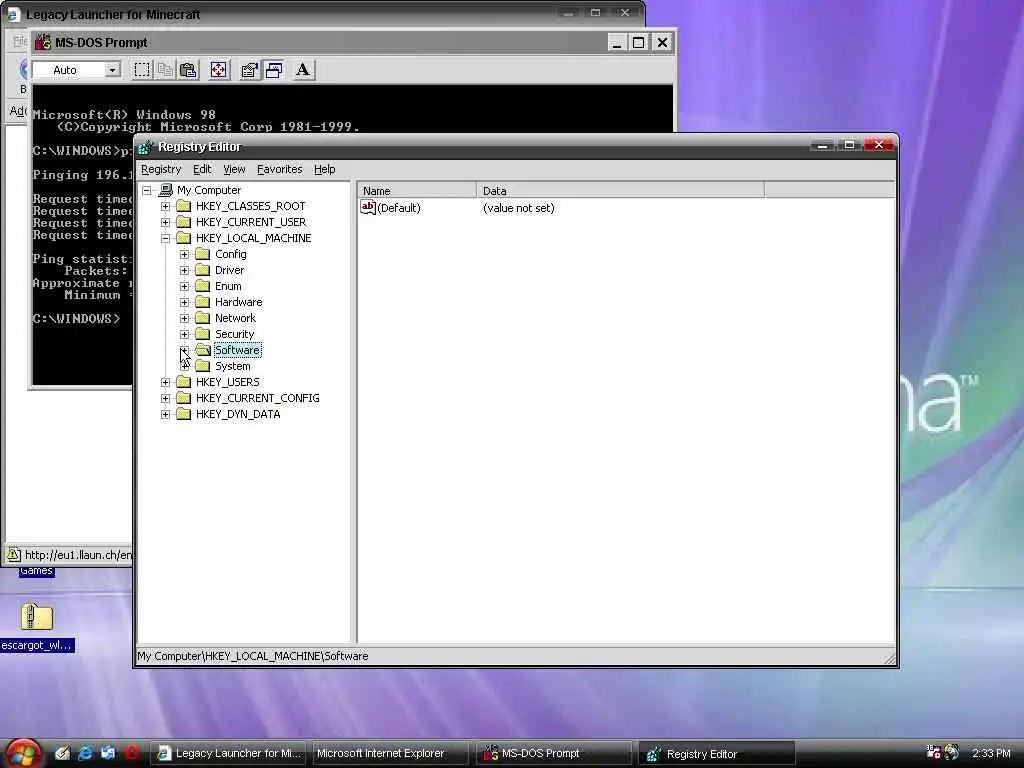Image resolution: width=1024 pixels, height=768 pixels.
Task: Expand the HKEY_DYN_DATA key
Action: click(x=165, y=414)
